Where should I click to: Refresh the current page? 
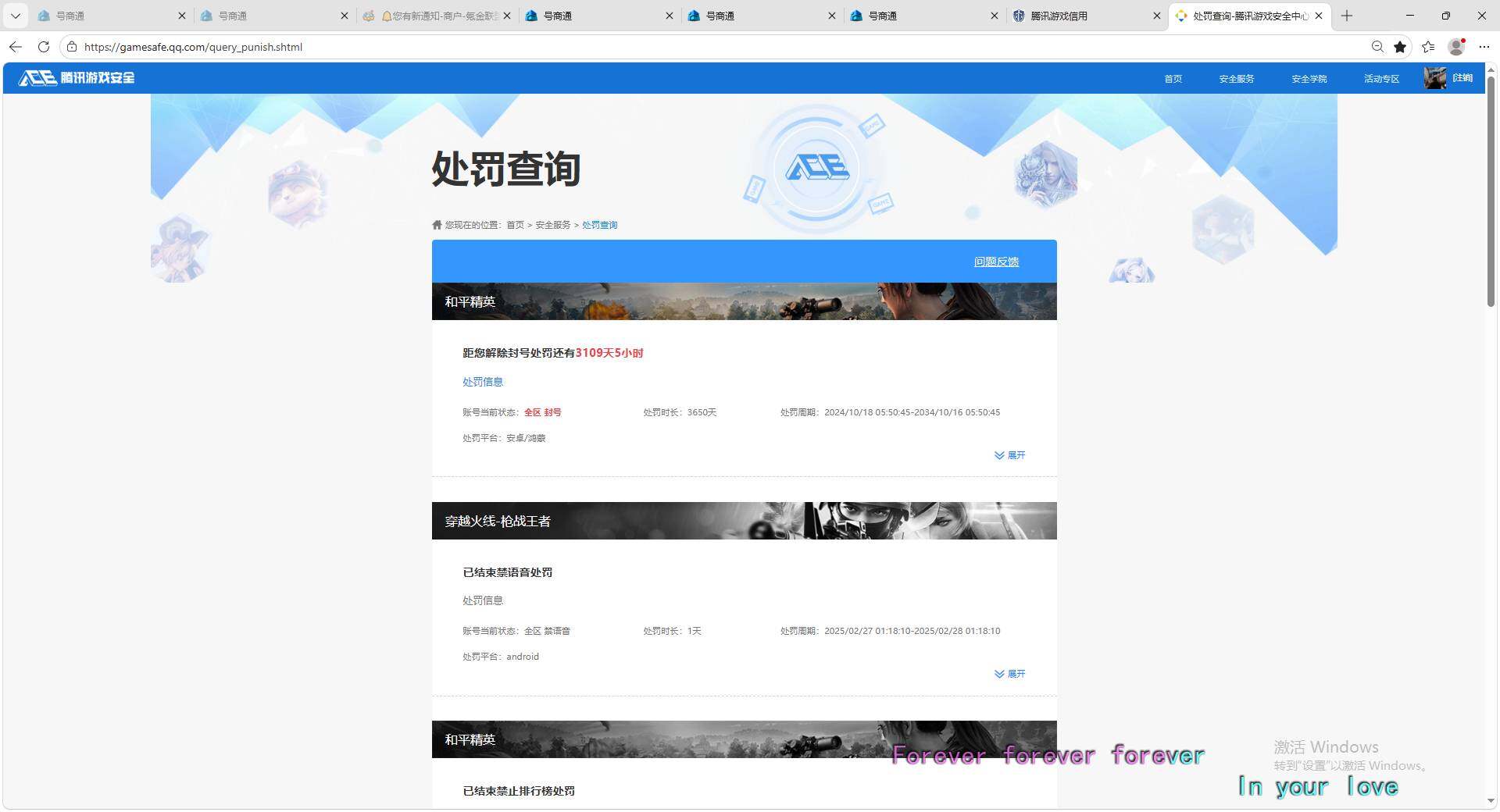(x=44, y=47)
